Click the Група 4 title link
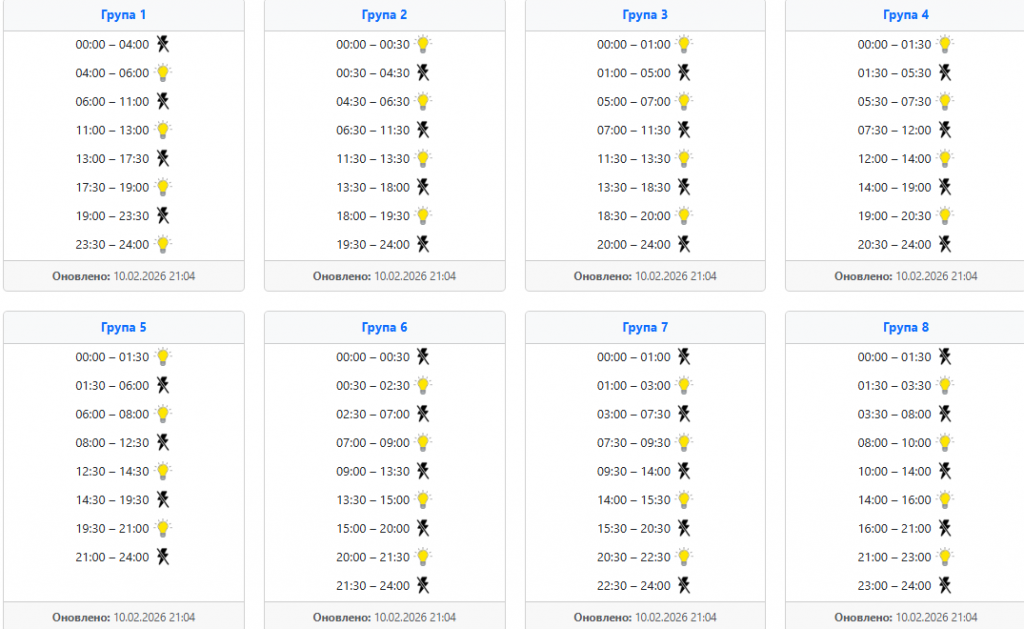Viewport: 1024px width, 629px height. click(906, 15)
